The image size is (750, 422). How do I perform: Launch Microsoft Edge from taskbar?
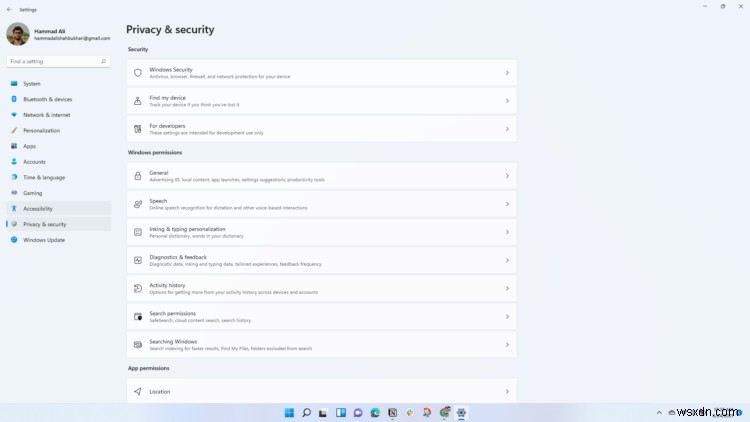(375, 412)
